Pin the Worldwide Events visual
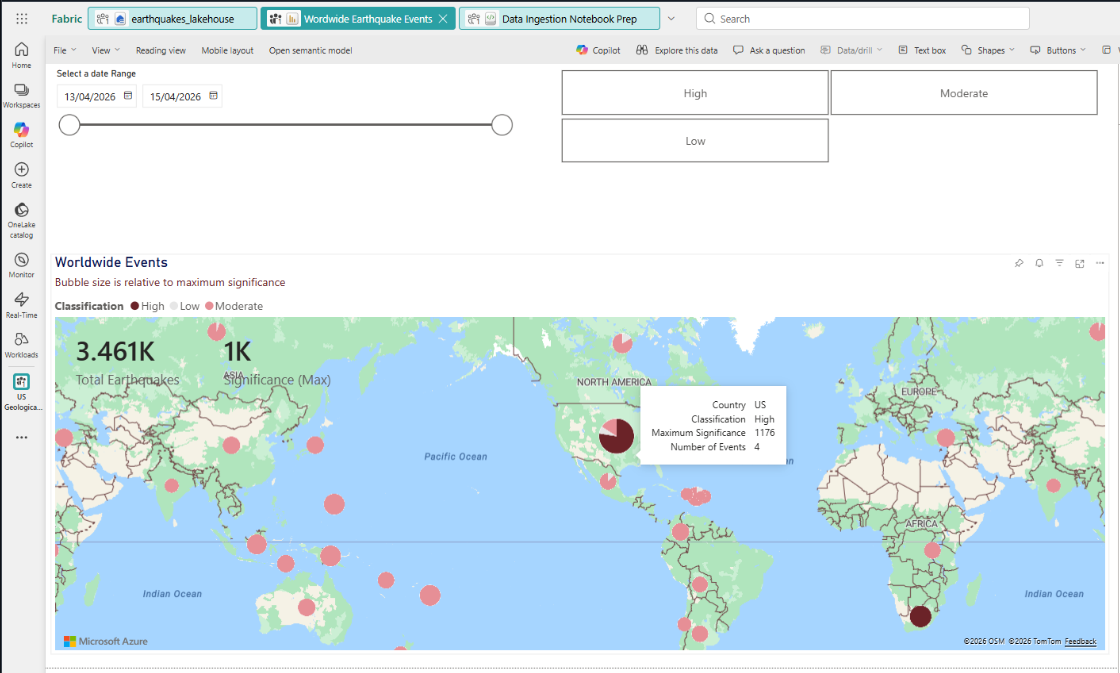Screen dimensions: 1120x673 (1019, 263)
